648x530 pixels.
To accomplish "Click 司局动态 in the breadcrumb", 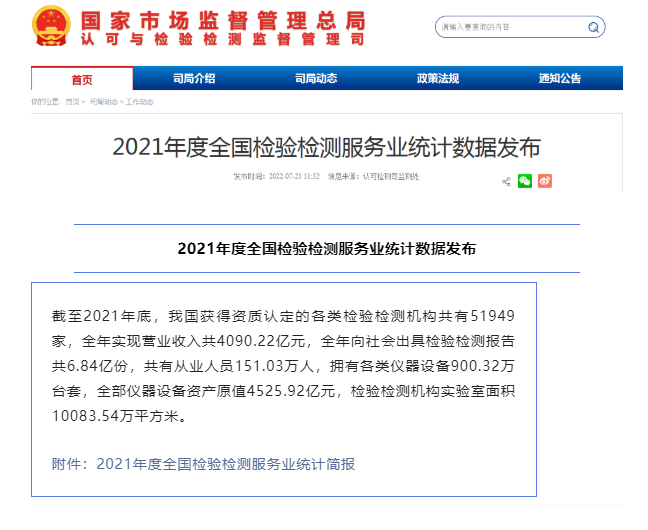I will 103,102.
